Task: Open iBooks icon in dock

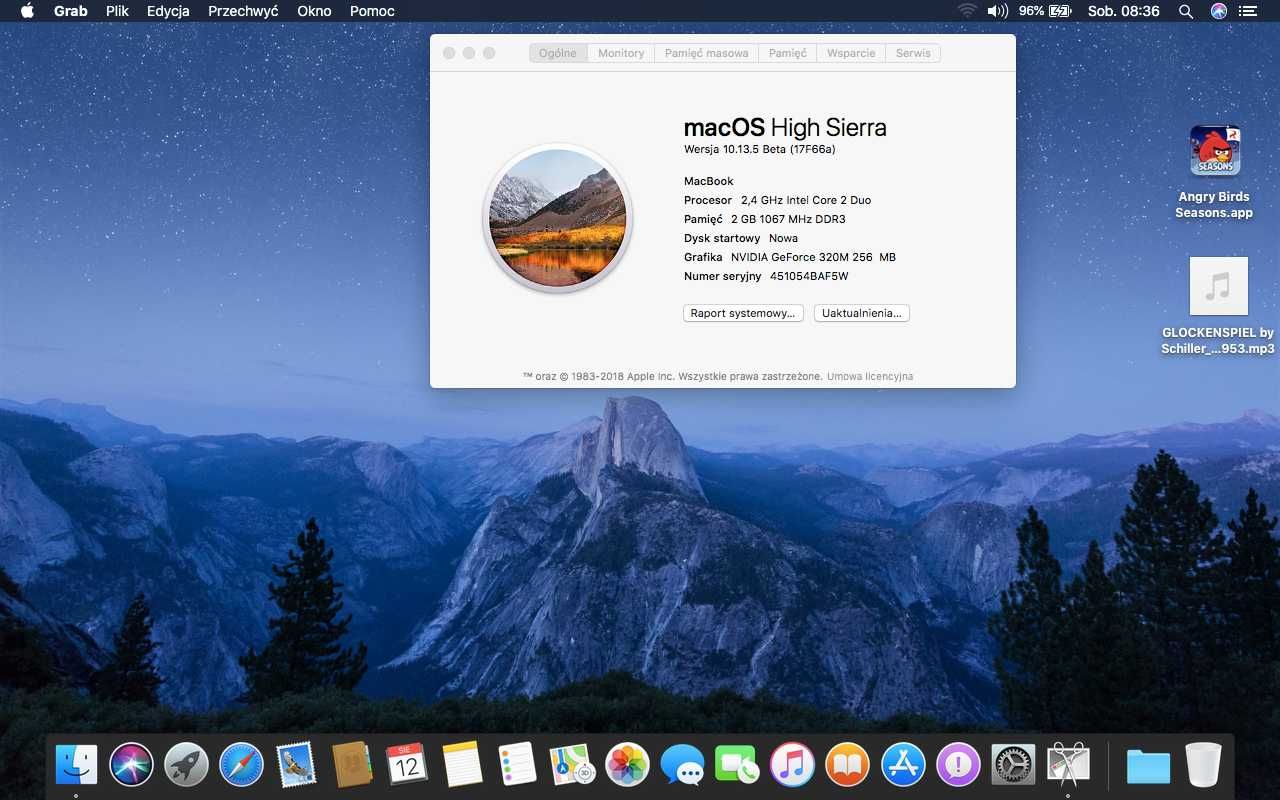Action: [848, 765]
